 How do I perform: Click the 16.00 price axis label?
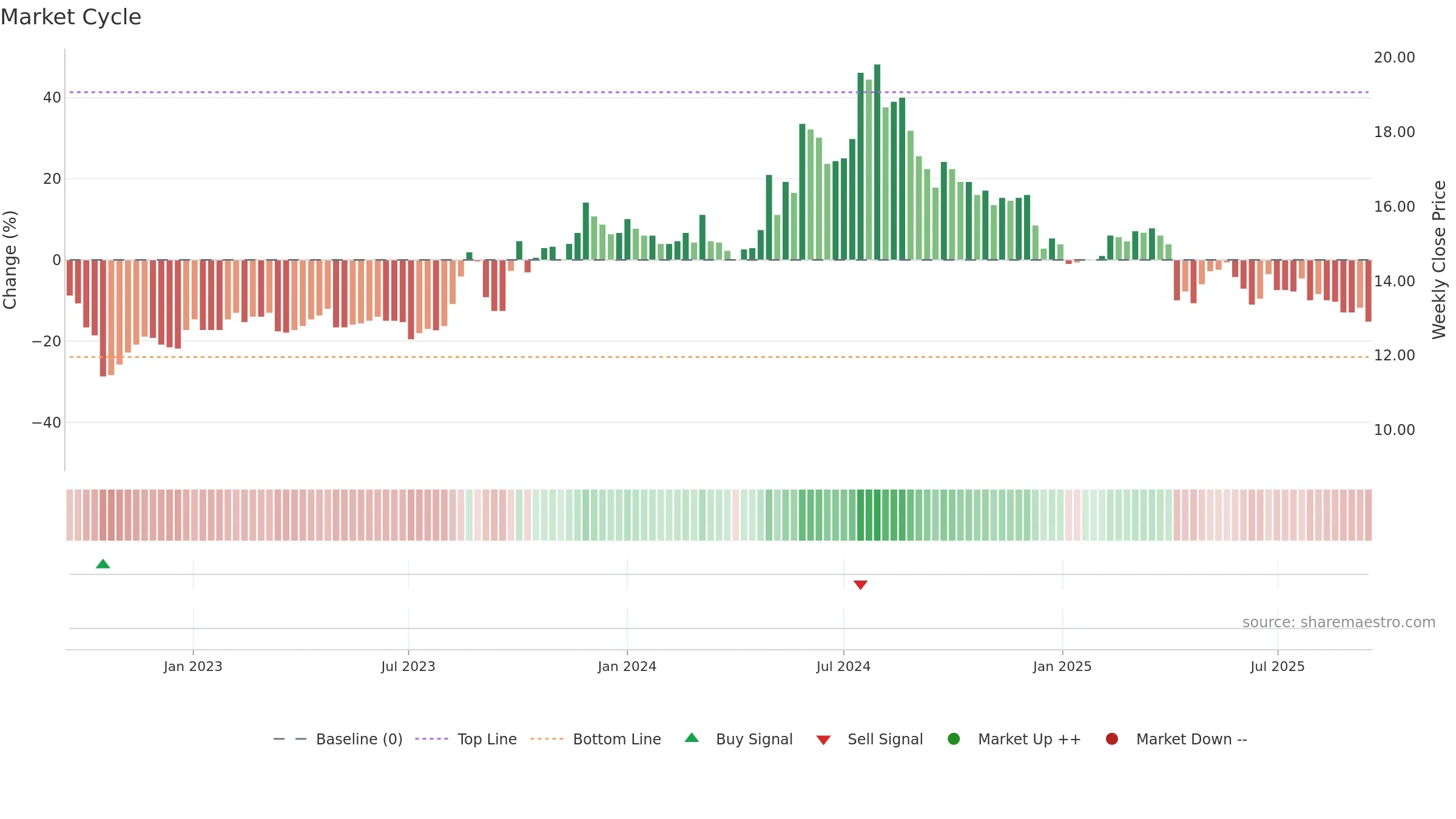[x=1394, y=207]
